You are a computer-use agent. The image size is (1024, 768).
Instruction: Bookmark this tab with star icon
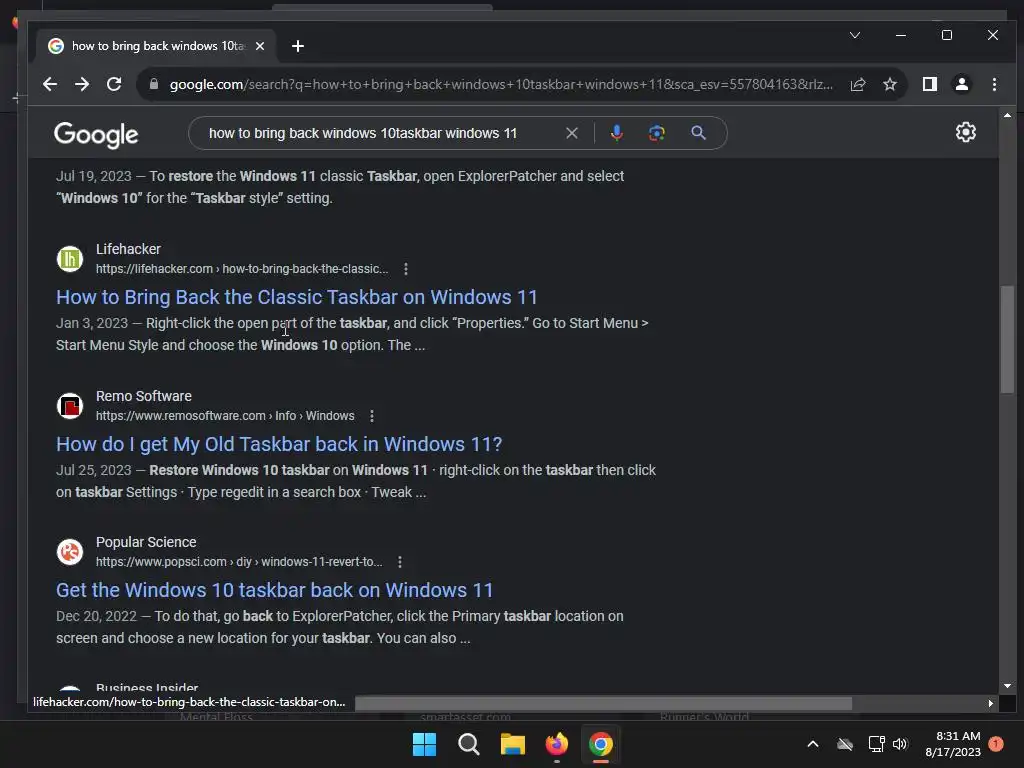coord(889,84)
